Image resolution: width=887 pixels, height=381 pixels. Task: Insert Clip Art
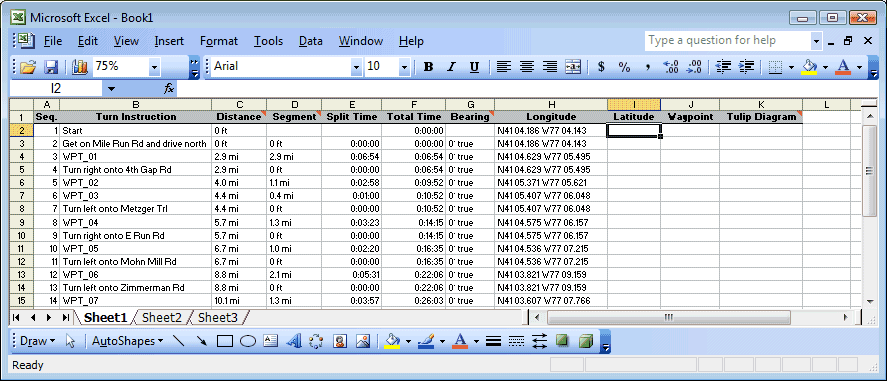click(x=340, y=341)
